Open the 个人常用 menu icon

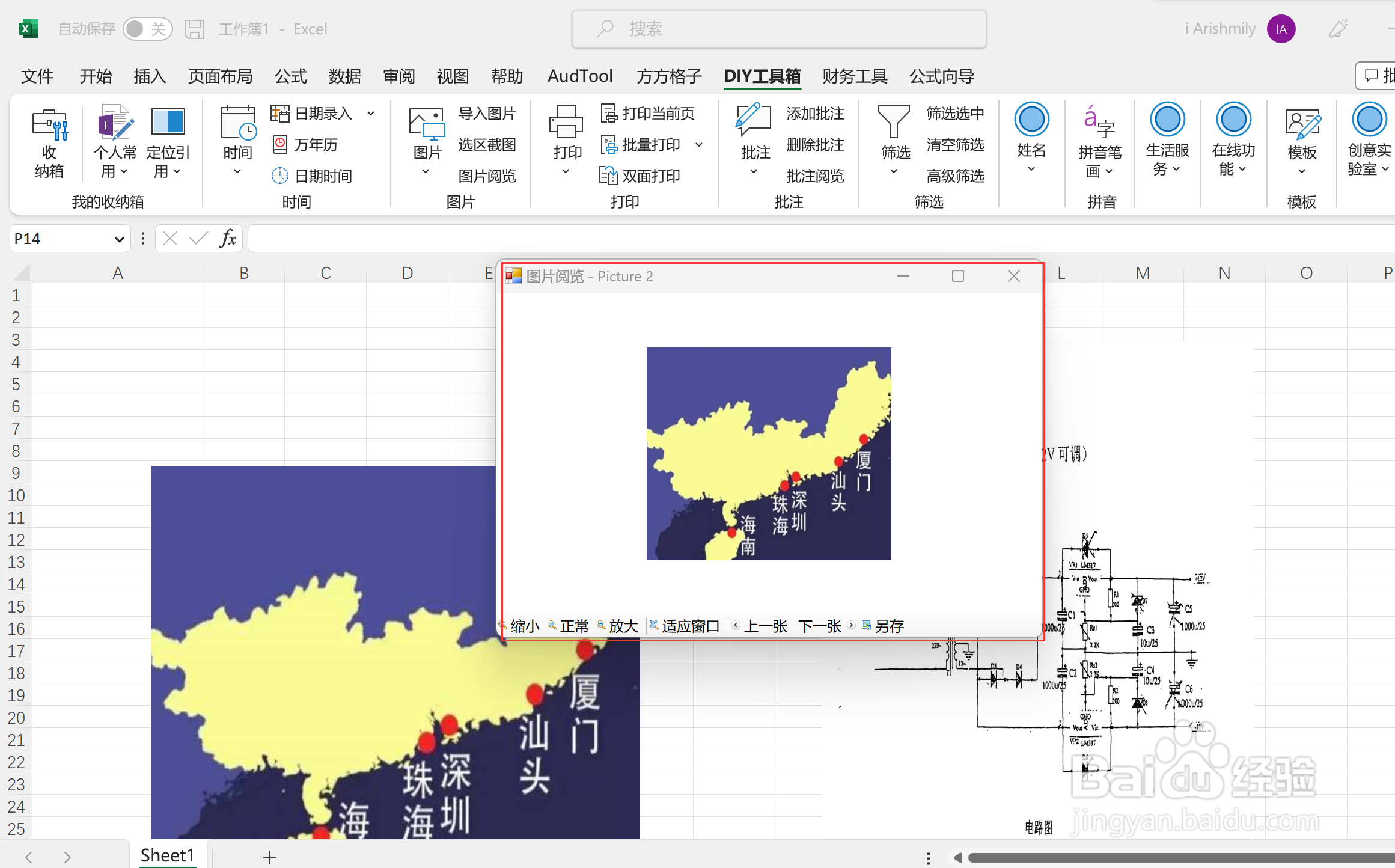coord(115,123)
